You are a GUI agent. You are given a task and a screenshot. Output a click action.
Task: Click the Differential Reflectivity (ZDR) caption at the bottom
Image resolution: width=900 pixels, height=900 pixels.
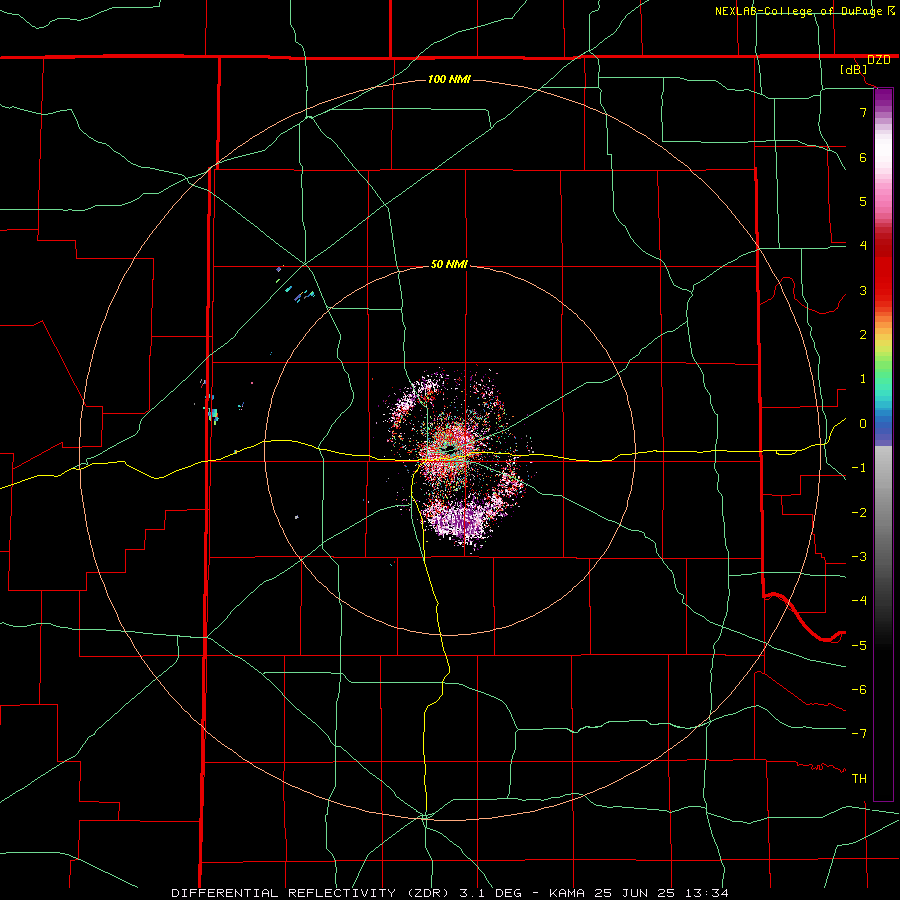pyautogui.click(x=449, y=893)
